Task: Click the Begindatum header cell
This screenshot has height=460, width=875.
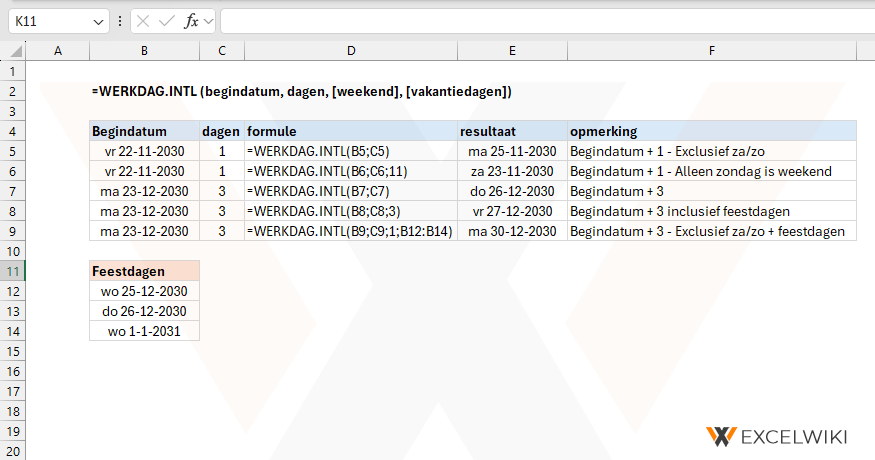Action: 145,131
